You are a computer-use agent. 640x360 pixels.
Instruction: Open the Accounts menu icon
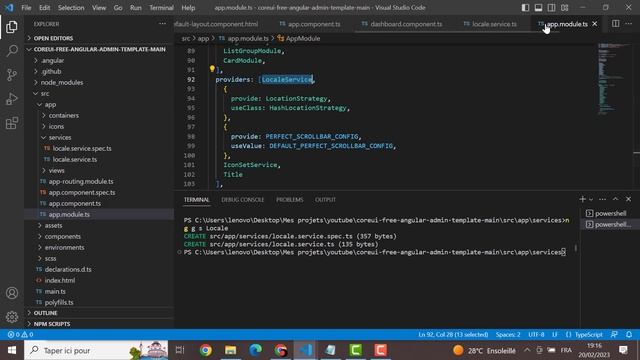(x=12, y=293)
